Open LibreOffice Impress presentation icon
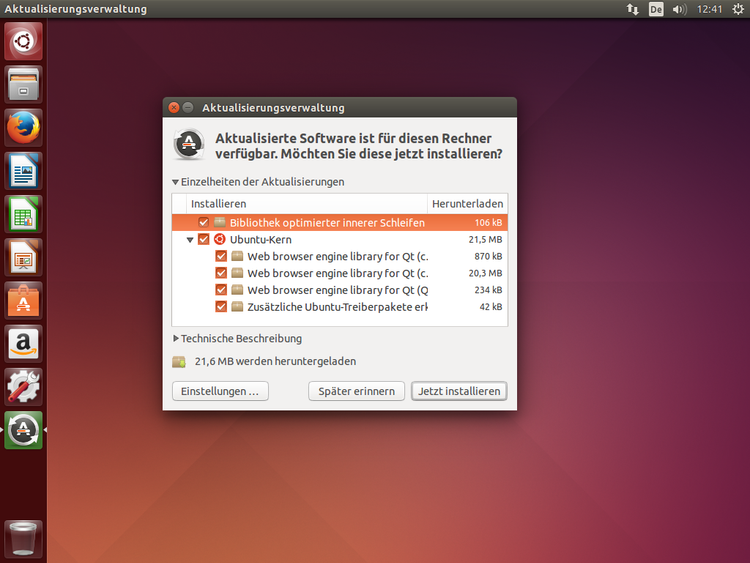Viewport: 750px width, 563px height. pos(24,257)
